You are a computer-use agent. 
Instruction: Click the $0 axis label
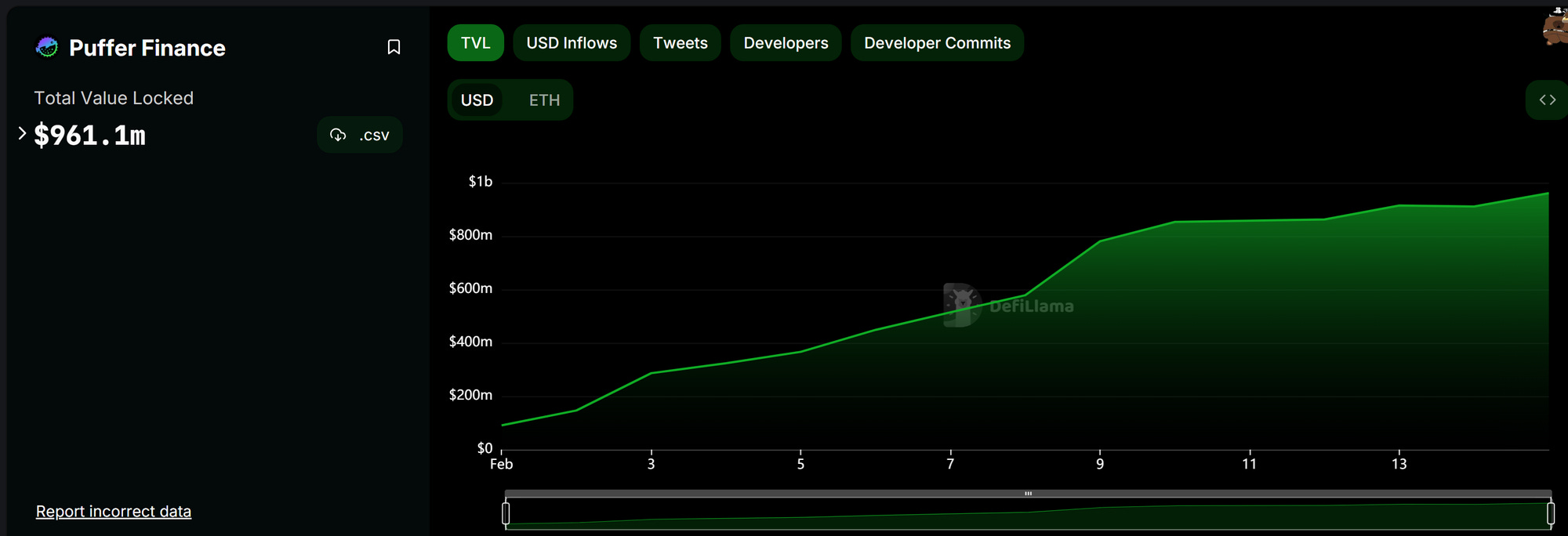tap(485, 447)
